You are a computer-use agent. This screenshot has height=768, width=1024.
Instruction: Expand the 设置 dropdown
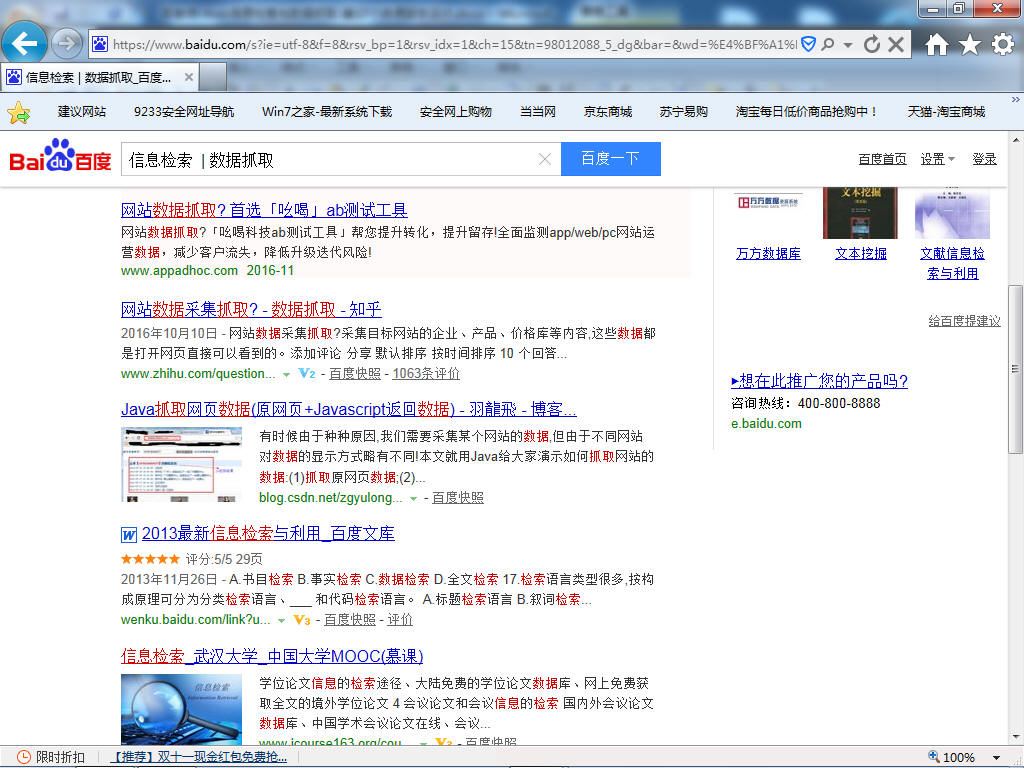coord(937,159)
